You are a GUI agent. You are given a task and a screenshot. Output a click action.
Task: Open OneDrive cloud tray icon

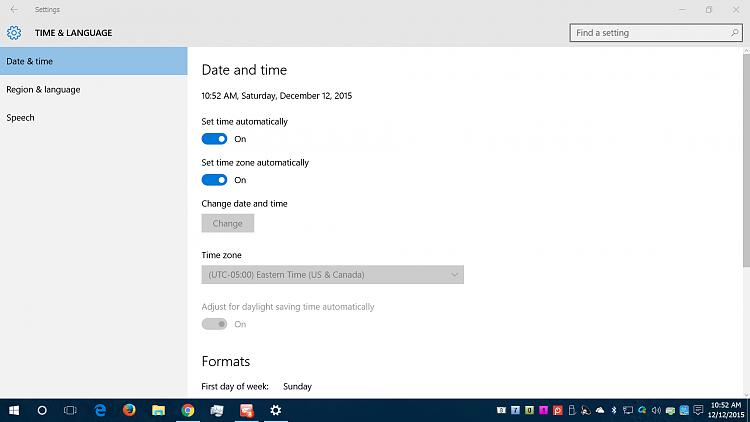[x=600, y=410]
